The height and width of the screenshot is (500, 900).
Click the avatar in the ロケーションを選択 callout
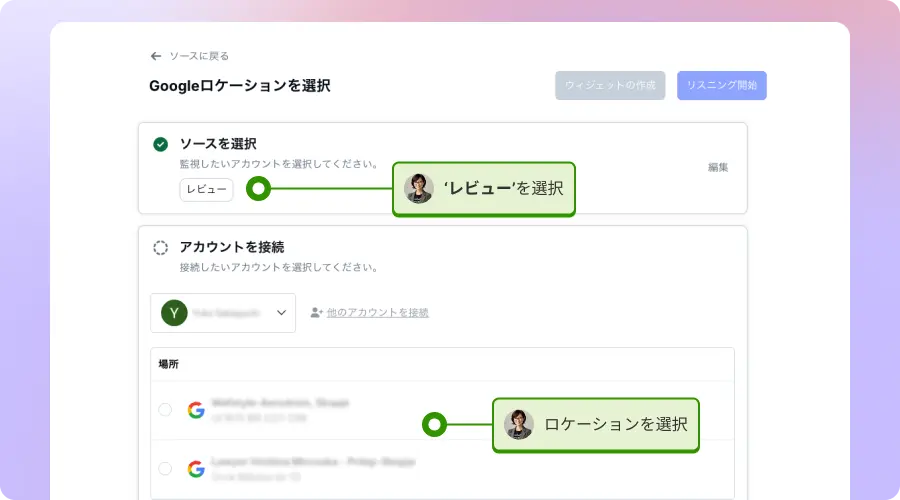tap(518, 425)
